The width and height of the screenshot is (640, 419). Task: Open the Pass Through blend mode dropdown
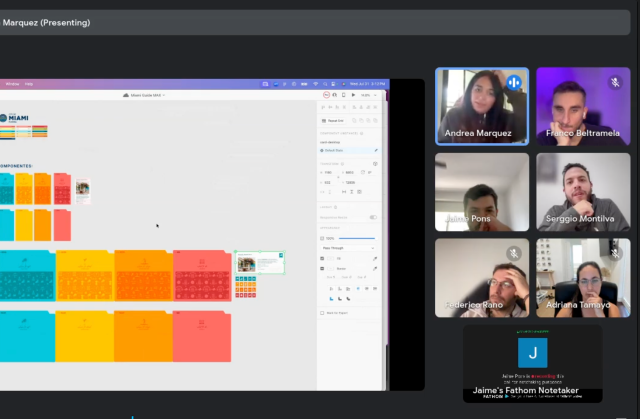click(x=348, y=248)
